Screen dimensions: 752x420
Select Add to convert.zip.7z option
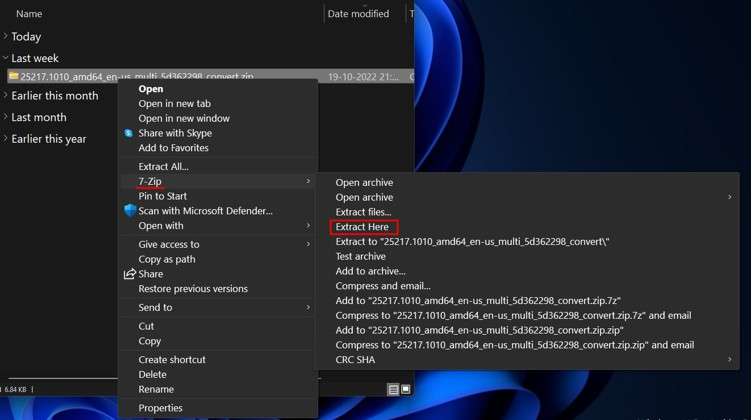pyautogui.click(x=478, y=301)
